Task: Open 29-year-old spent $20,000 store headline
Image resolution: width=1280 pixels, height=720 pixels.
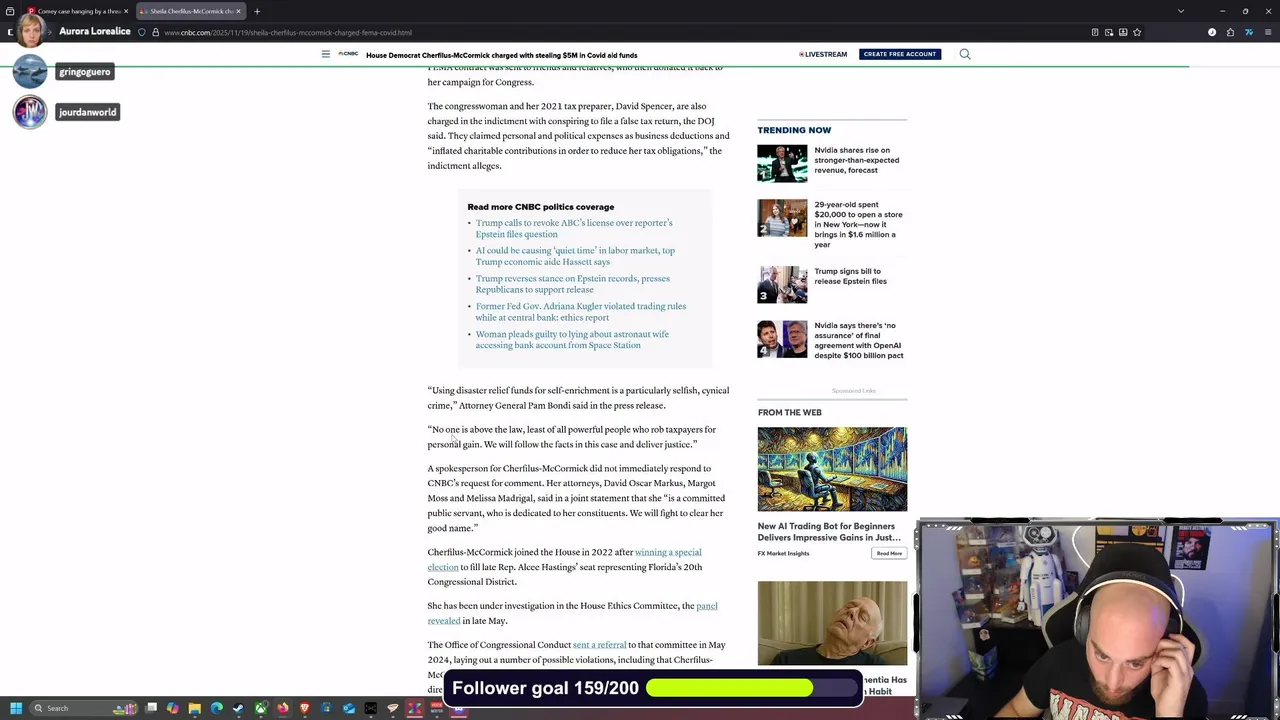Action: [858, 224]
